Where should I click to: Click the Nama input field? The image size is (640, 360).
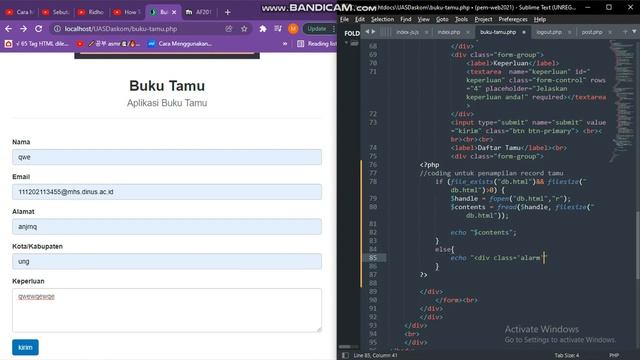[x=167, y=157]
